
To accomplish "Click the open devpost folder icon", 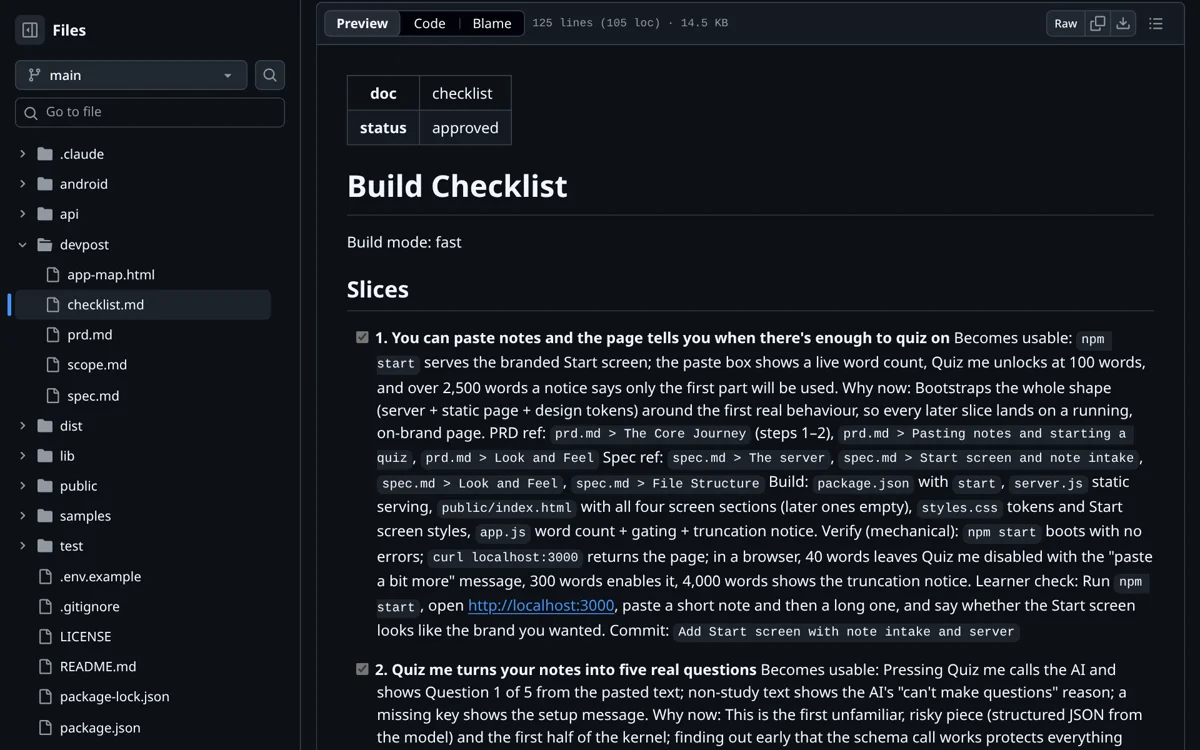I will point(45,244).
